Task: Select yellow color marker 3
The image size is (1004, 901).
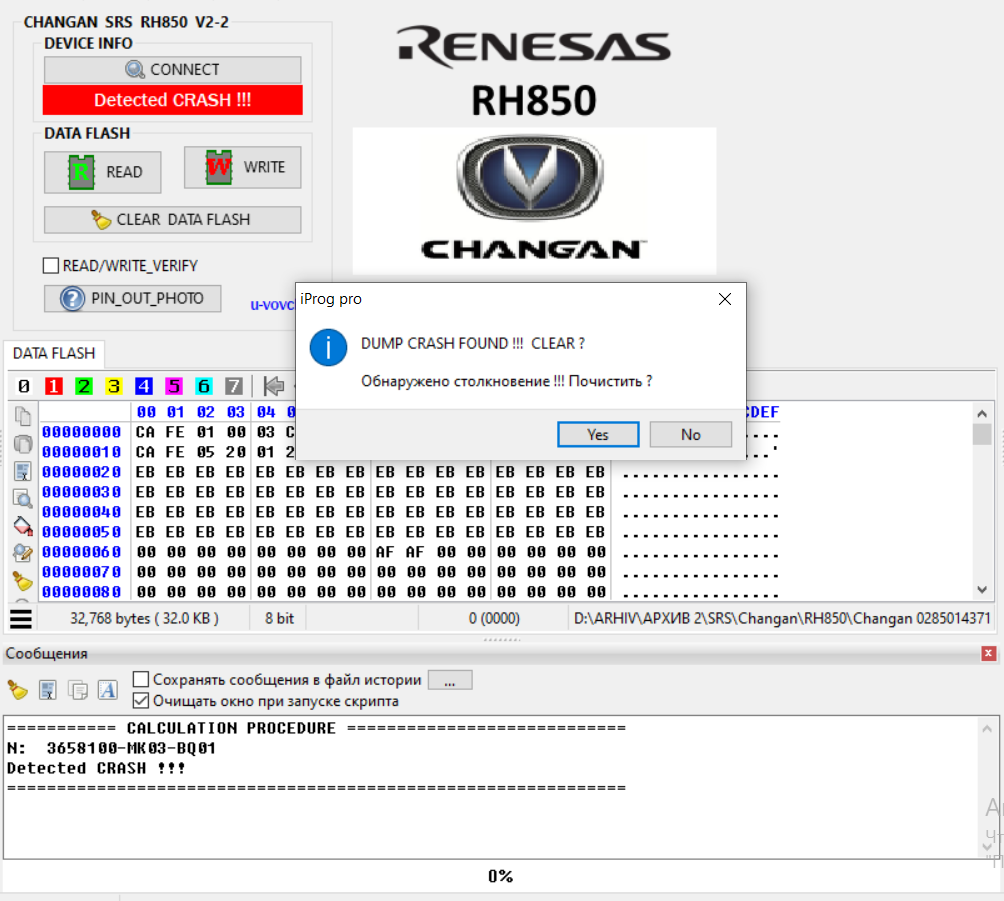Action: click(x=114, y=386)
